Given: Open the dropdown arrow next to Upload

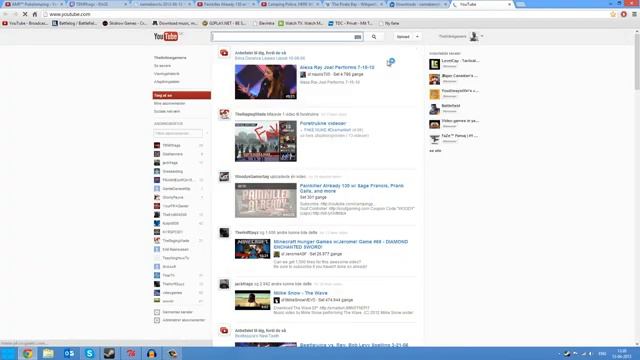Looking at the screenshot, I should coord(417,37).
